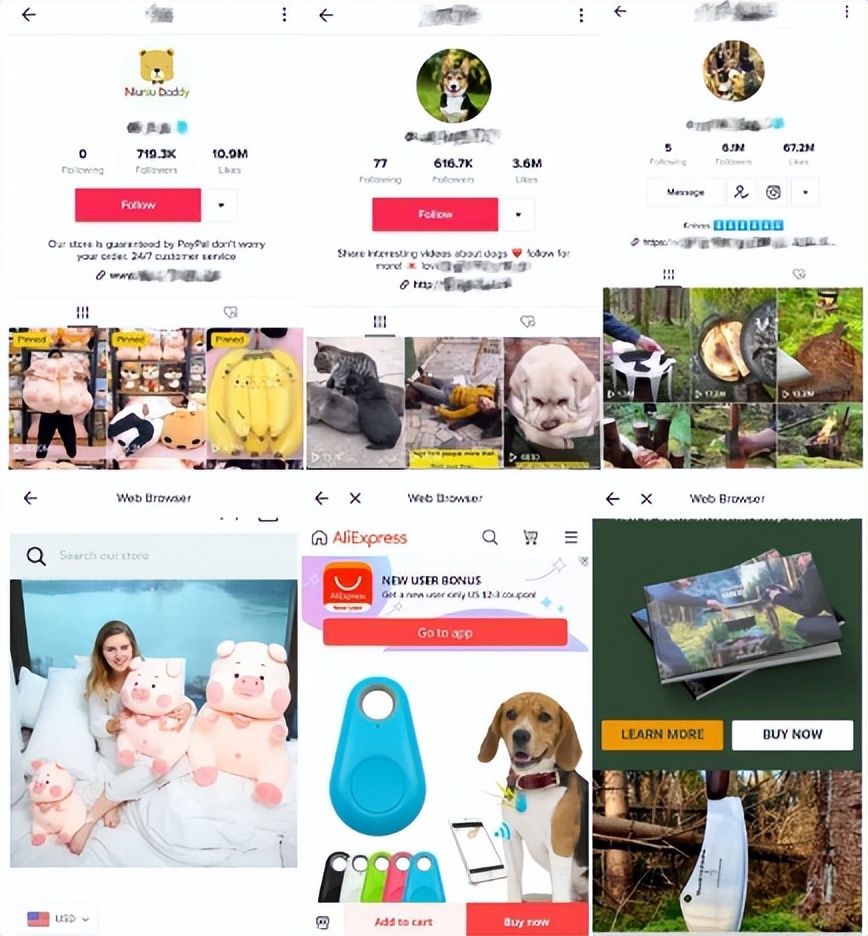Image resolution: width=868 pixels, height=936 pixels.
Task: Go back from the corgi profile
Action: pos(326,15)
